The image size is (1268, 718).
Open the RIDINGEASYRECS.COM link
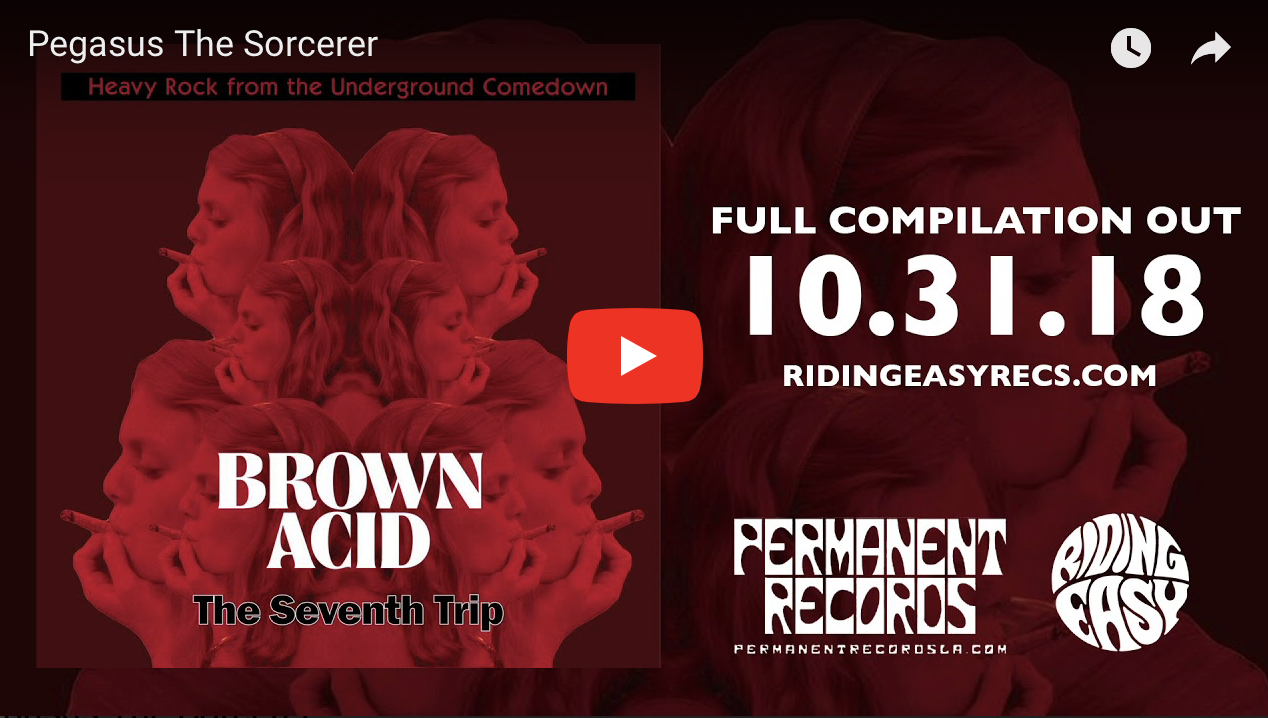[x=969, y=375]
